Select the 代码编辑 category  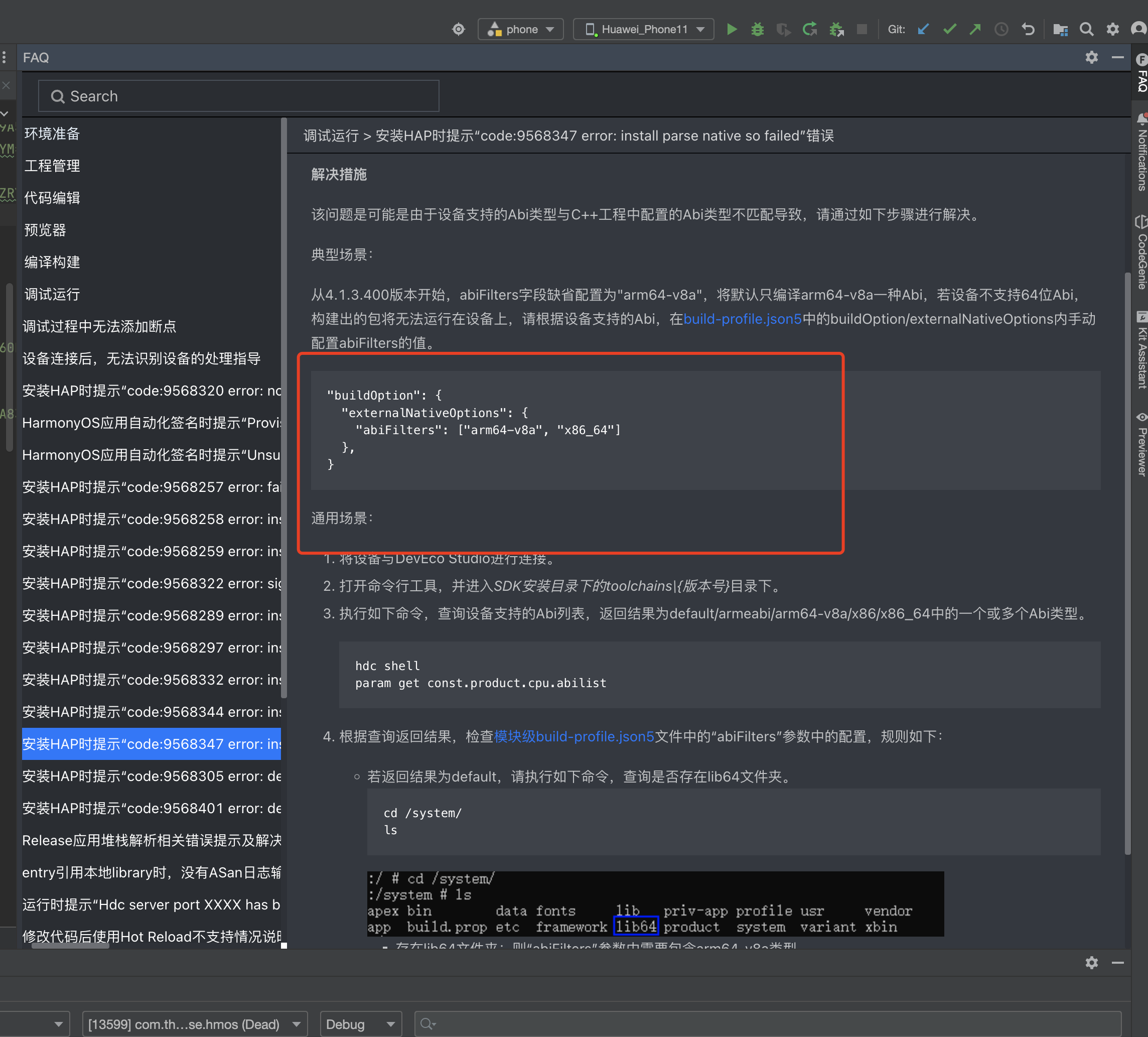tap(52, 198)
